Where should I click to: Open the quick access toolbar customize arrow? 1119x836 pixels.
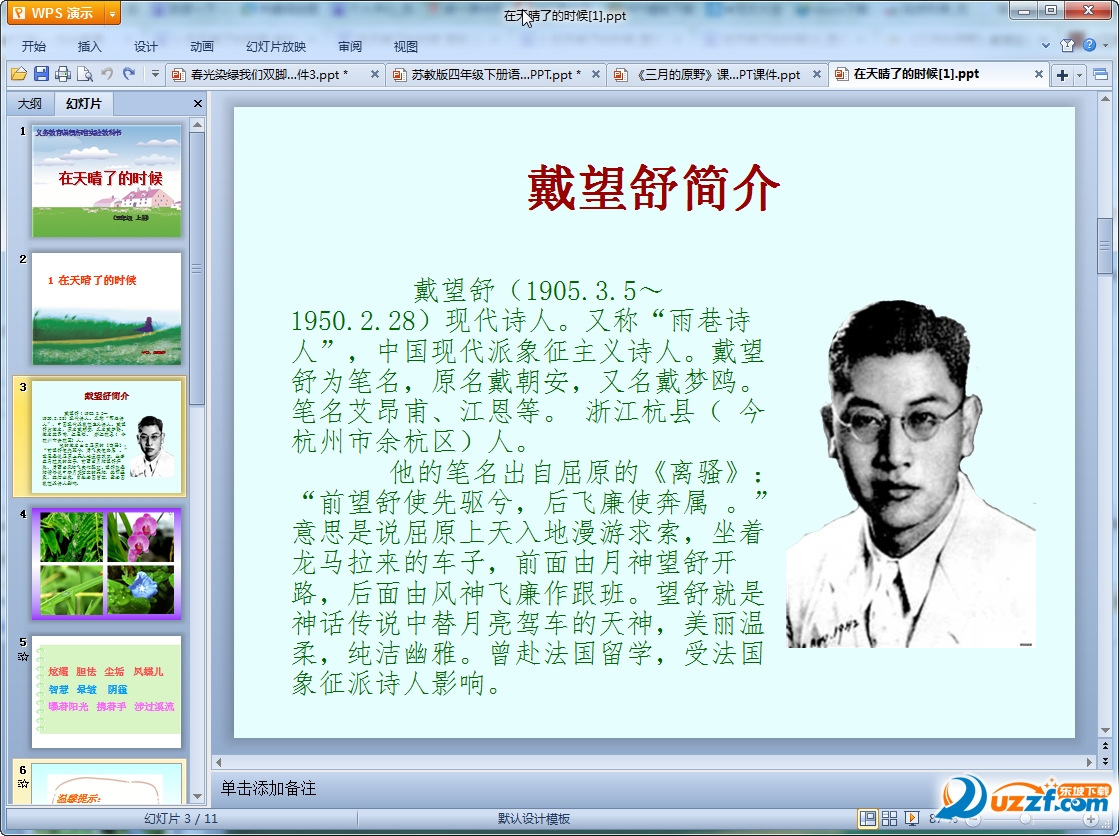coord(155,74)
